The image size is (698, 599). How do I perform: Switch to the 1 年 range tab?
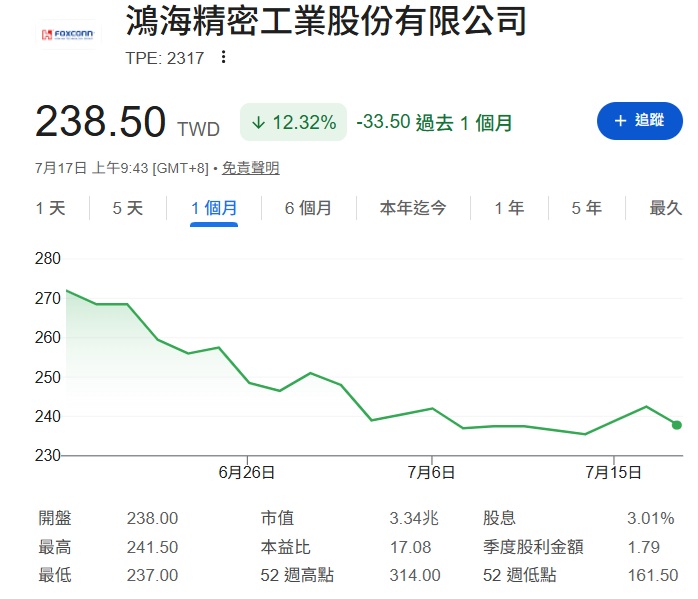pyautogui.click(x=509, y=208)
